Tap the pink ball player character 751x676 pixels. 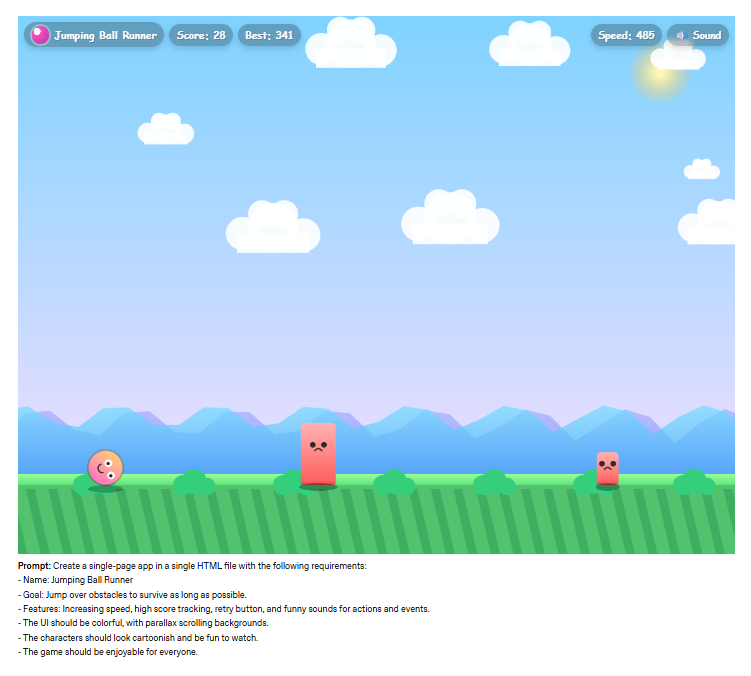coord(105,467)
